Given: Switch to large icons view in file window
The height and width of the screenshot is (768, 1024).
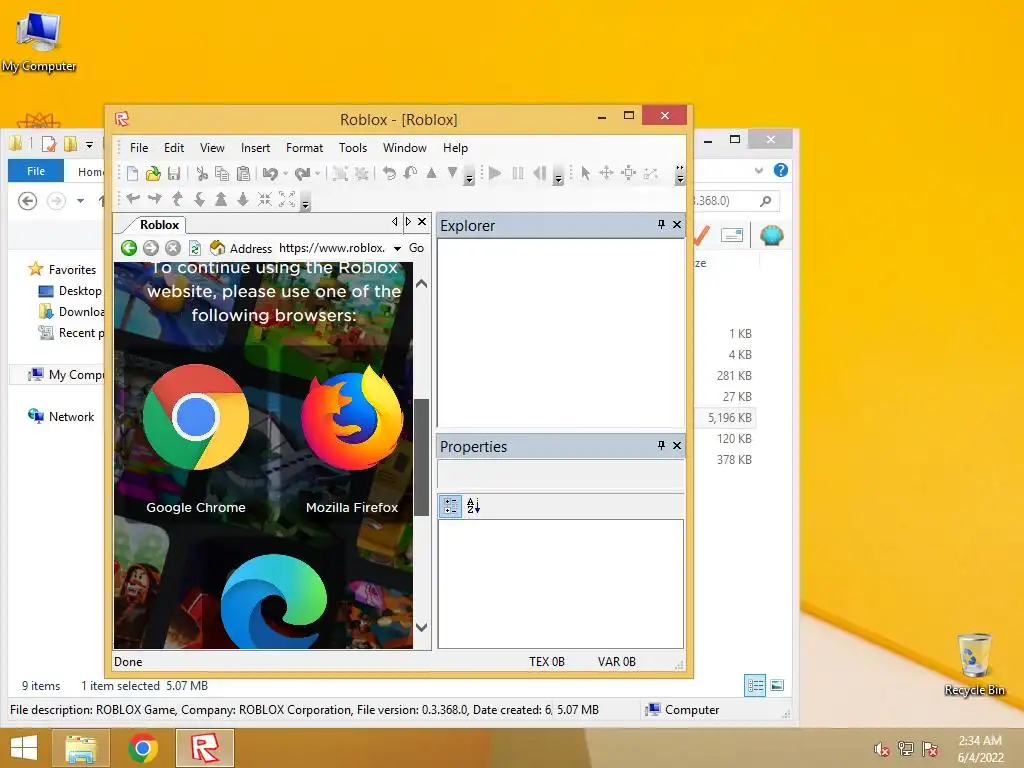Looking at the screenshot, I should click(777, 685).
